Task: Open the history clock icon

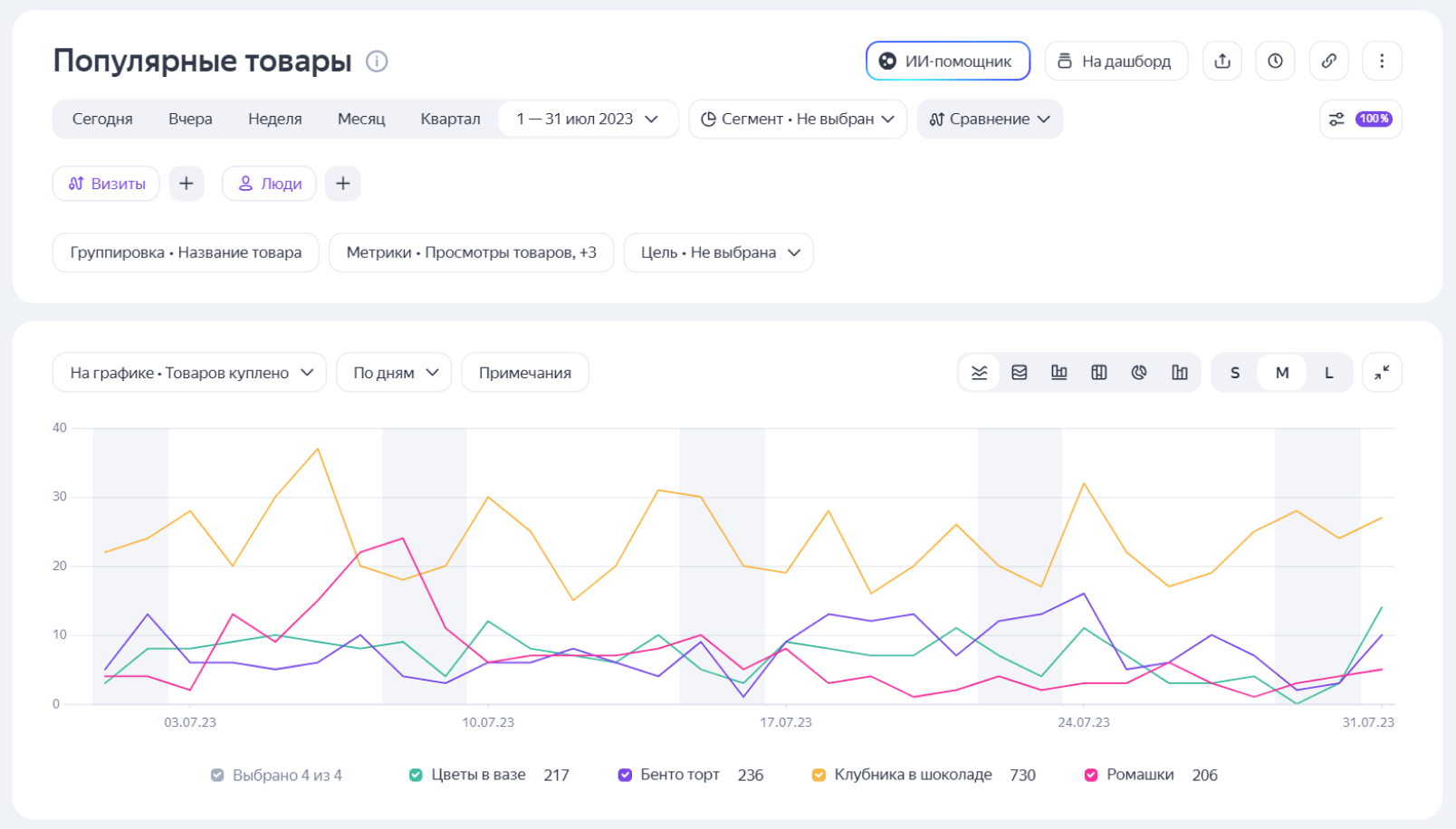Action: [x=1275, y=61]
